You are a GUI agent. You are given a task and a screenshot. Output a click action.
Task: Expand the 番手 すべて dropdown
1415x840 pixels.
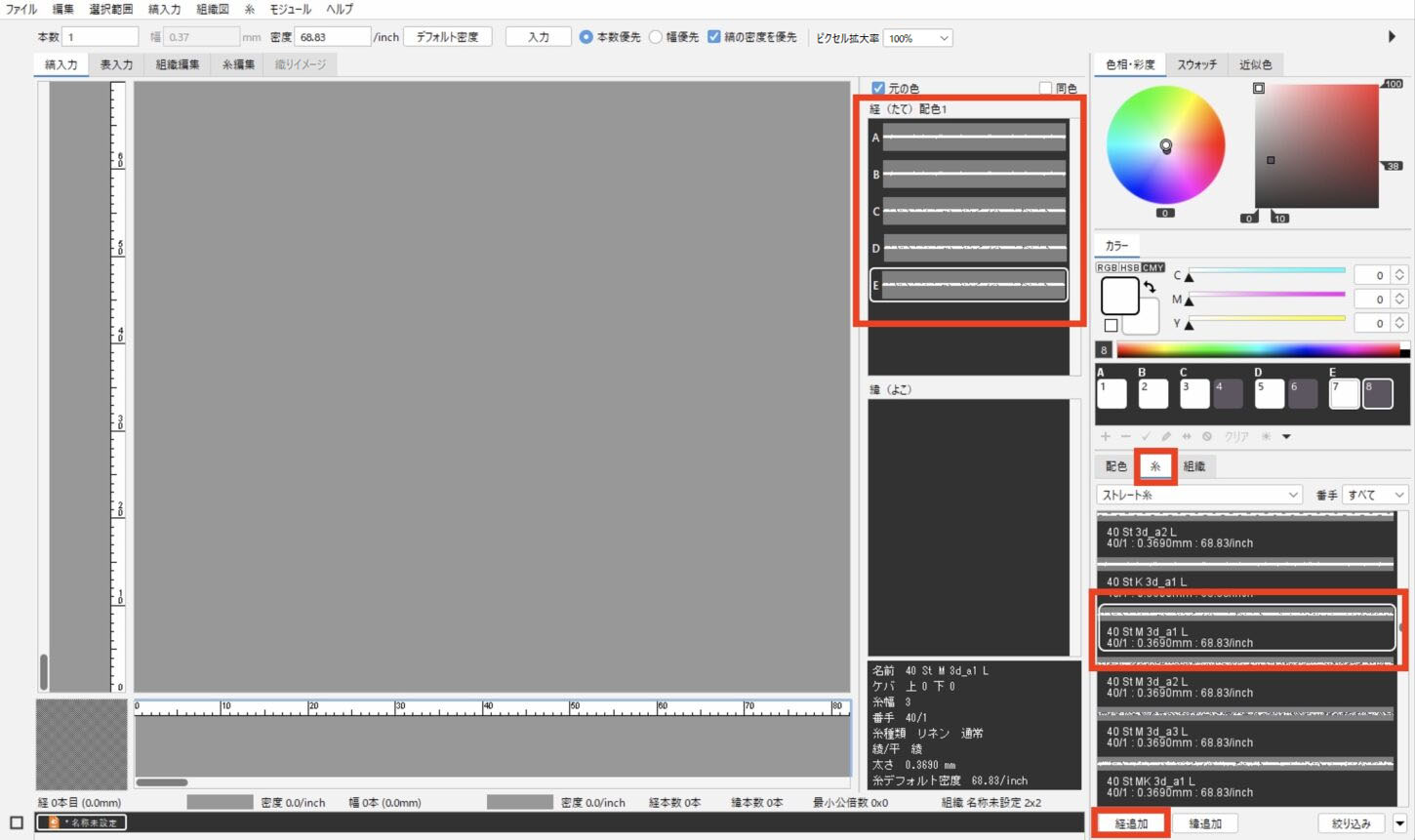coord(1375,496)
